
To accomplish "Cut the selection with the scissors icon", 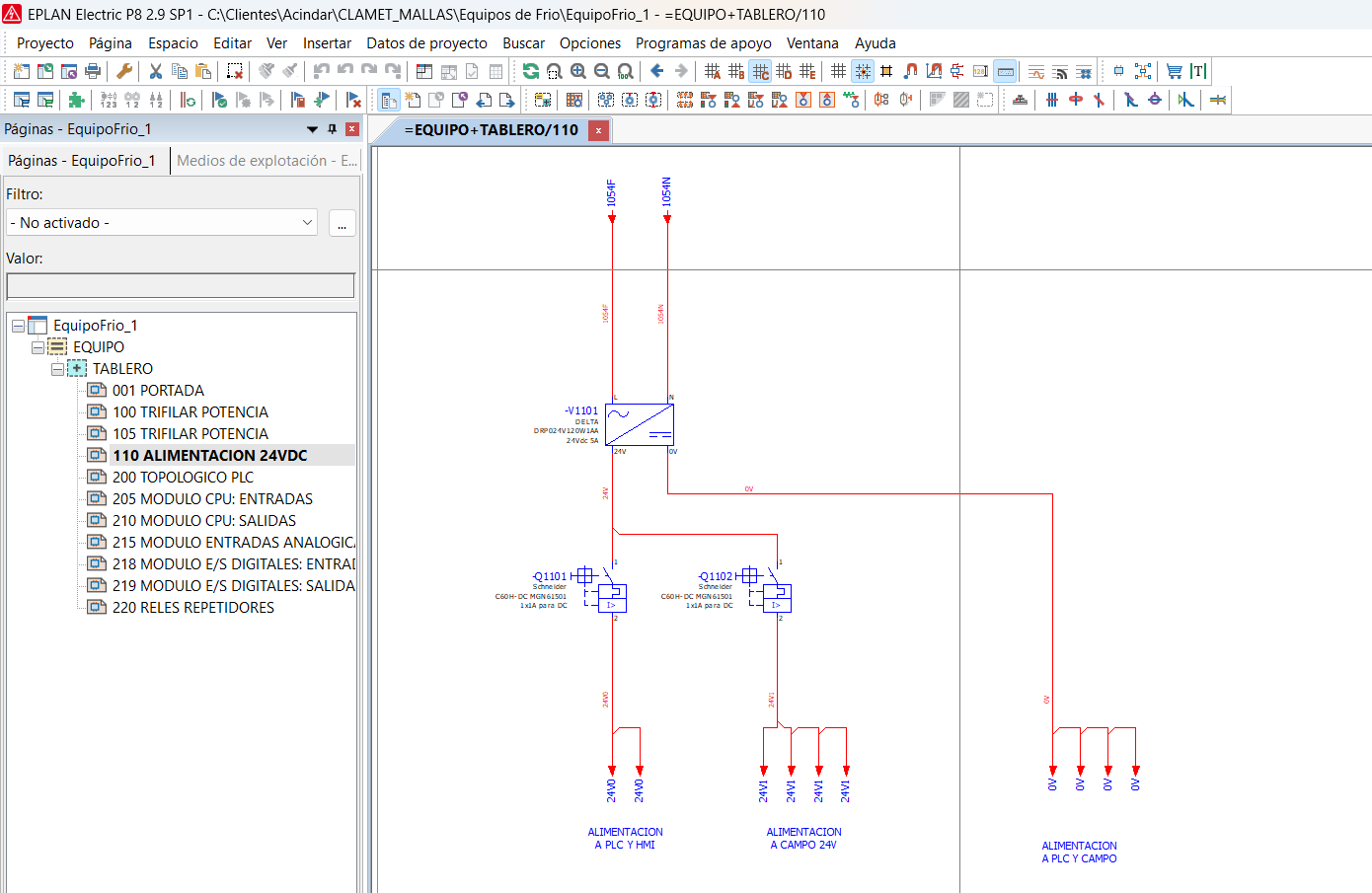I will pyautogui.click(x=156, y=71).
